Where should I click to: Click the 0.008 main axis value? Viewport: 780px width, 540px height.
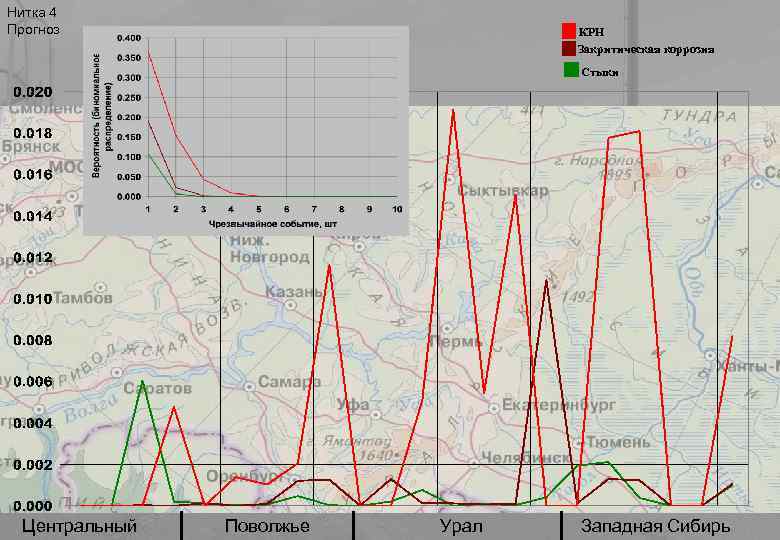pos(33,340)
